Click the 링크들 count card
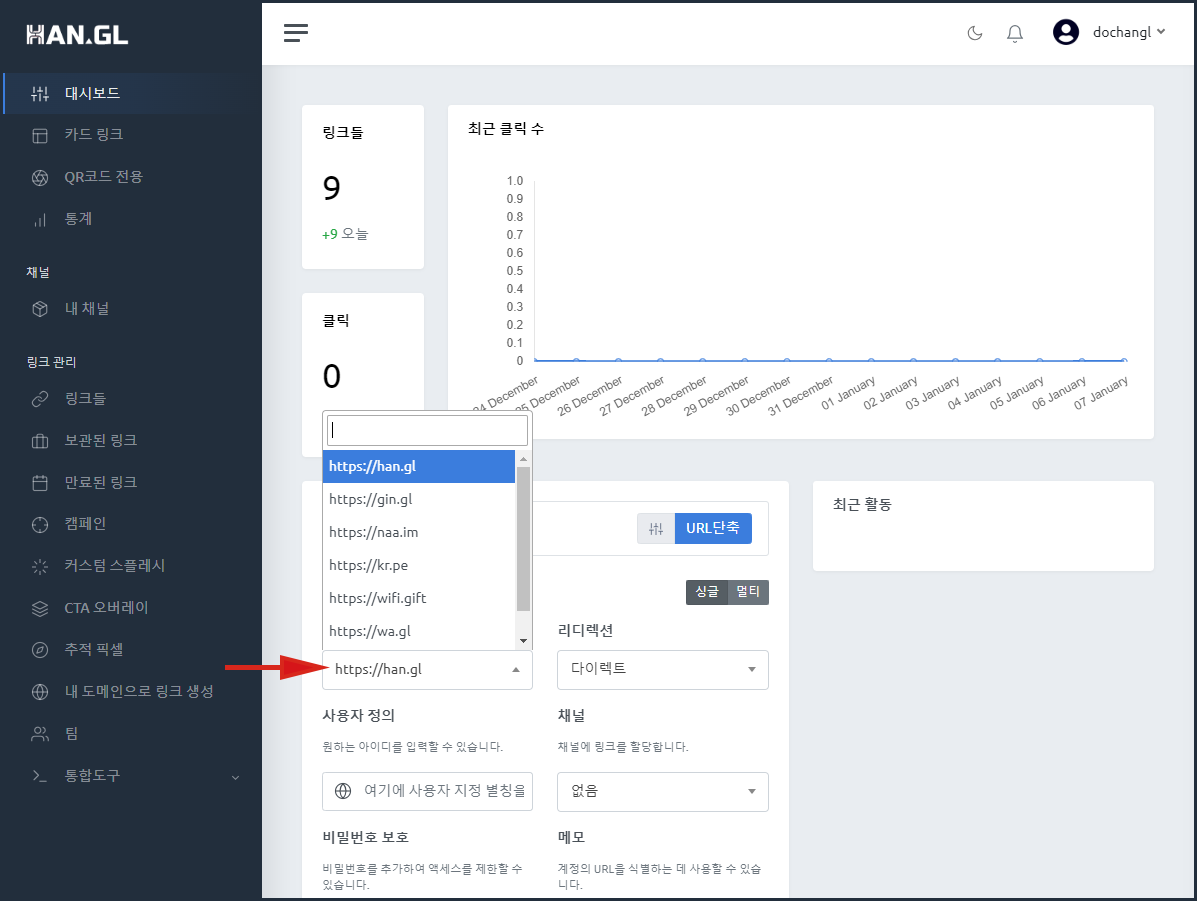 (x=363, y=187)
